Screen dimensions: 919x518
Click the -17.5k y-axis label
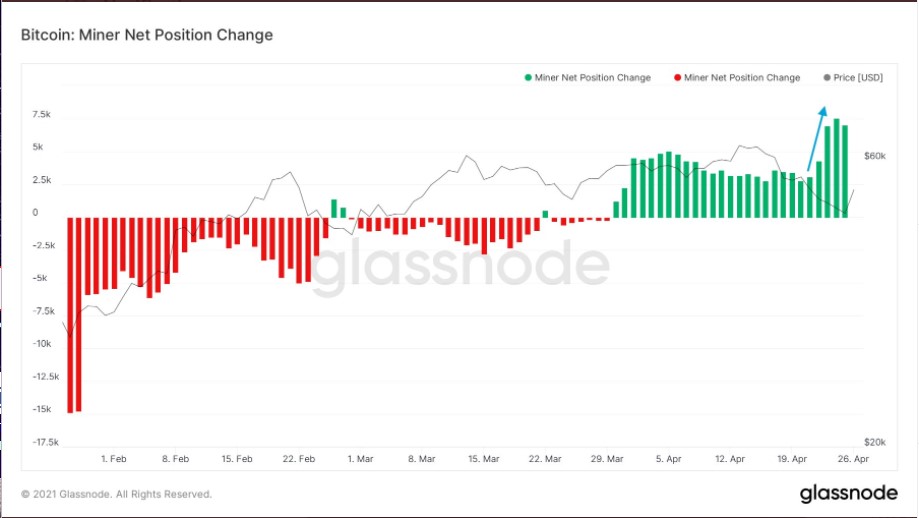(x=46, y=441)
